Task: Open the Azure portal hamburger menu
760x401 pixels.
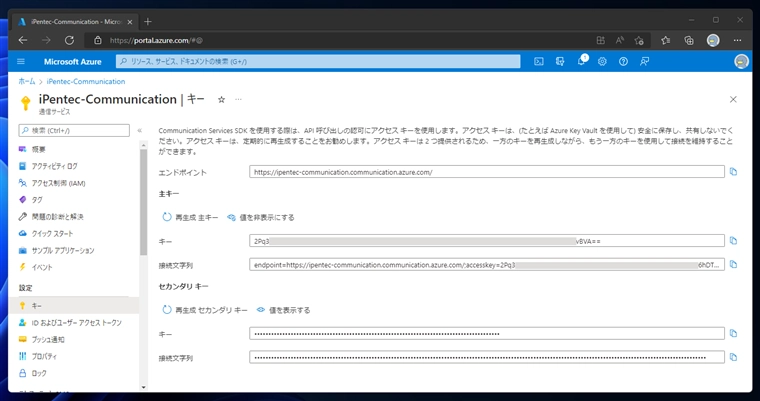Action: (x=21, y=62)
